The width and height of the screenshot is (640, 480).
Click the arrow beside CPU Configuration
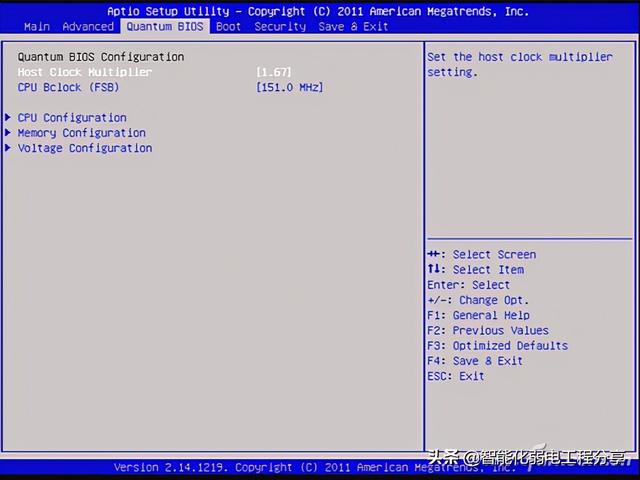(x=8, y=118)
